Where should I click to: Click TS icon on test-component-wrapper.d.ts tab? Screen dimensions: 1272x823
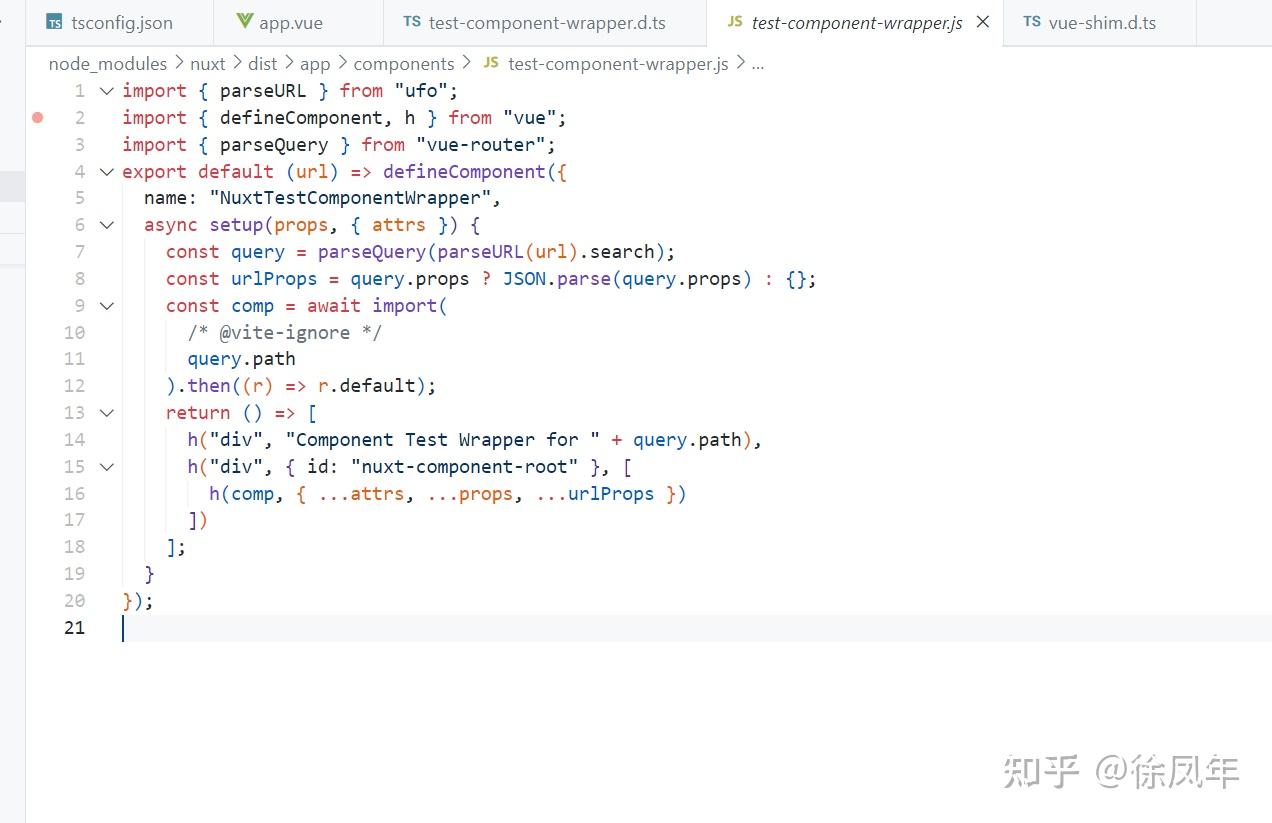click(x=412, y=22)
